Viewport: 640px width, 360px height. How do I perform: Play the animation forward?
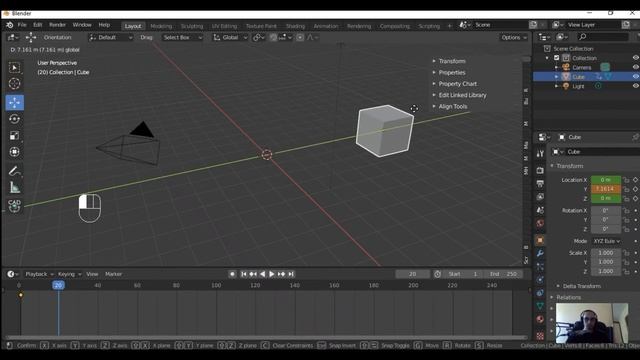[x=272, y=274]
